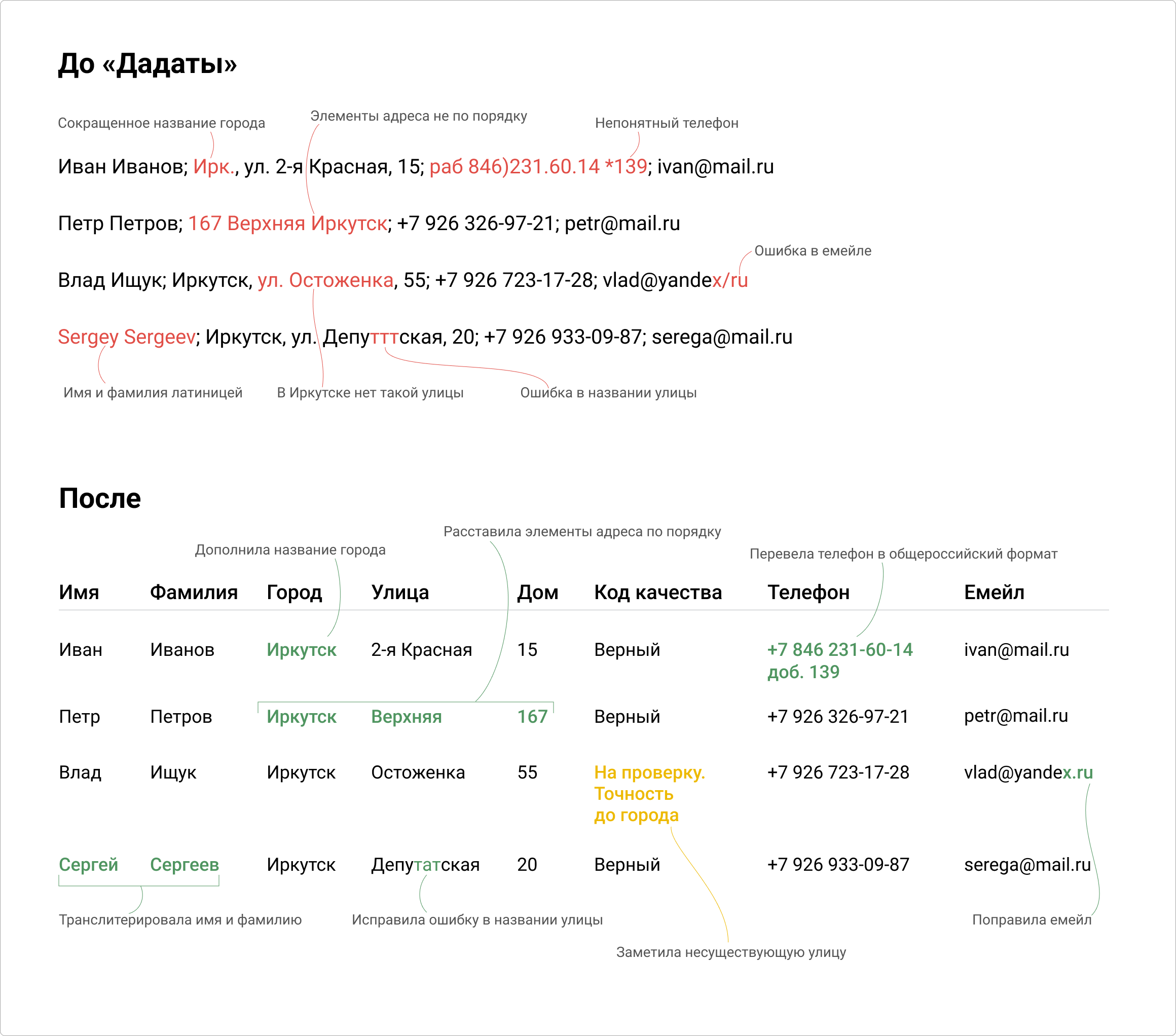The height and width of the screenshot is (1036, 1176).
Task: Click the green phone «+7 846 231-60-14»
Action: pyautogui.click(x=839, y=649)
